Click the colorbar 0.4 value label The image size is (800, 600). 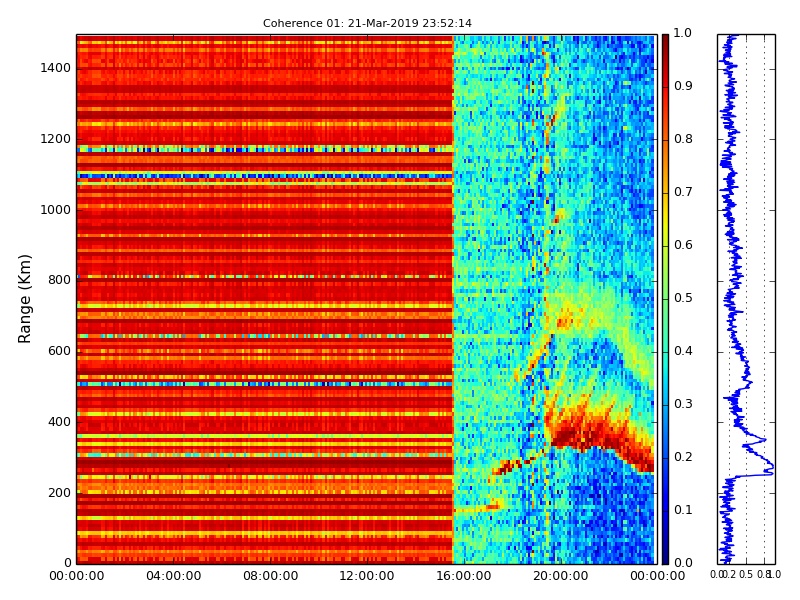pyautogui.click(x=683, y=351)
